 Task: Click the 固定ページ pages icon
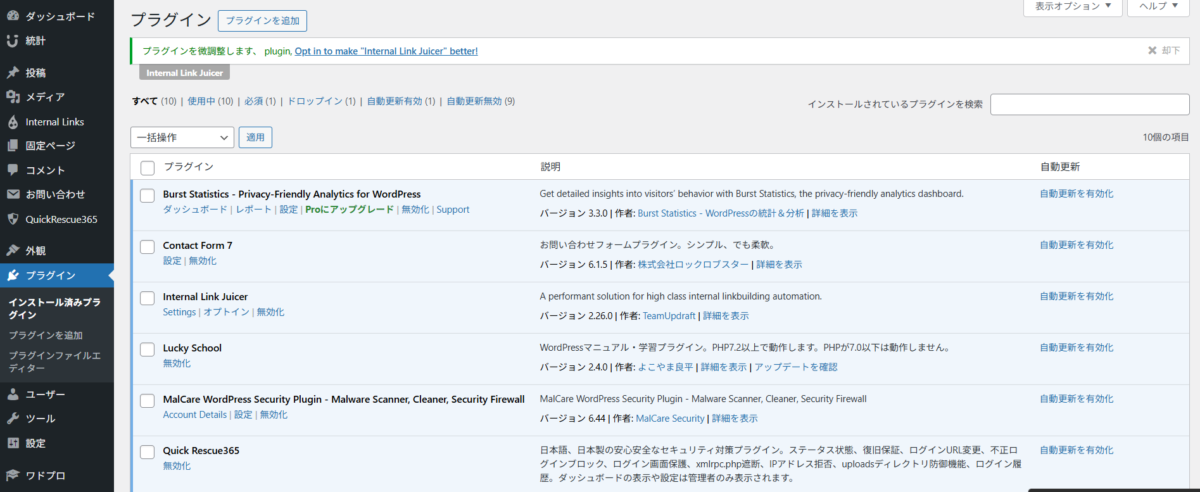[x=12, y=146]
